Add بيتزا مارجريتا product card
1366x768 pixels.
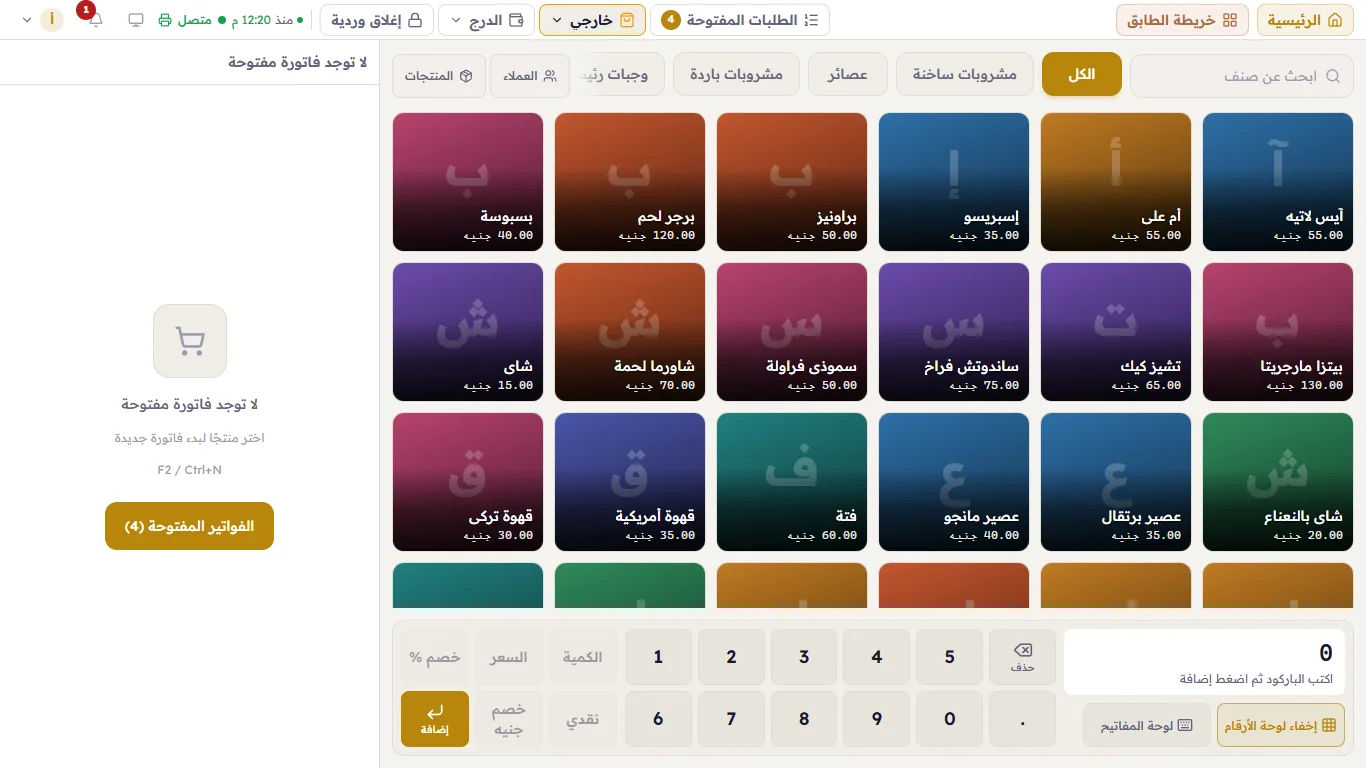pyautogui.click(x=1277, y=332)
